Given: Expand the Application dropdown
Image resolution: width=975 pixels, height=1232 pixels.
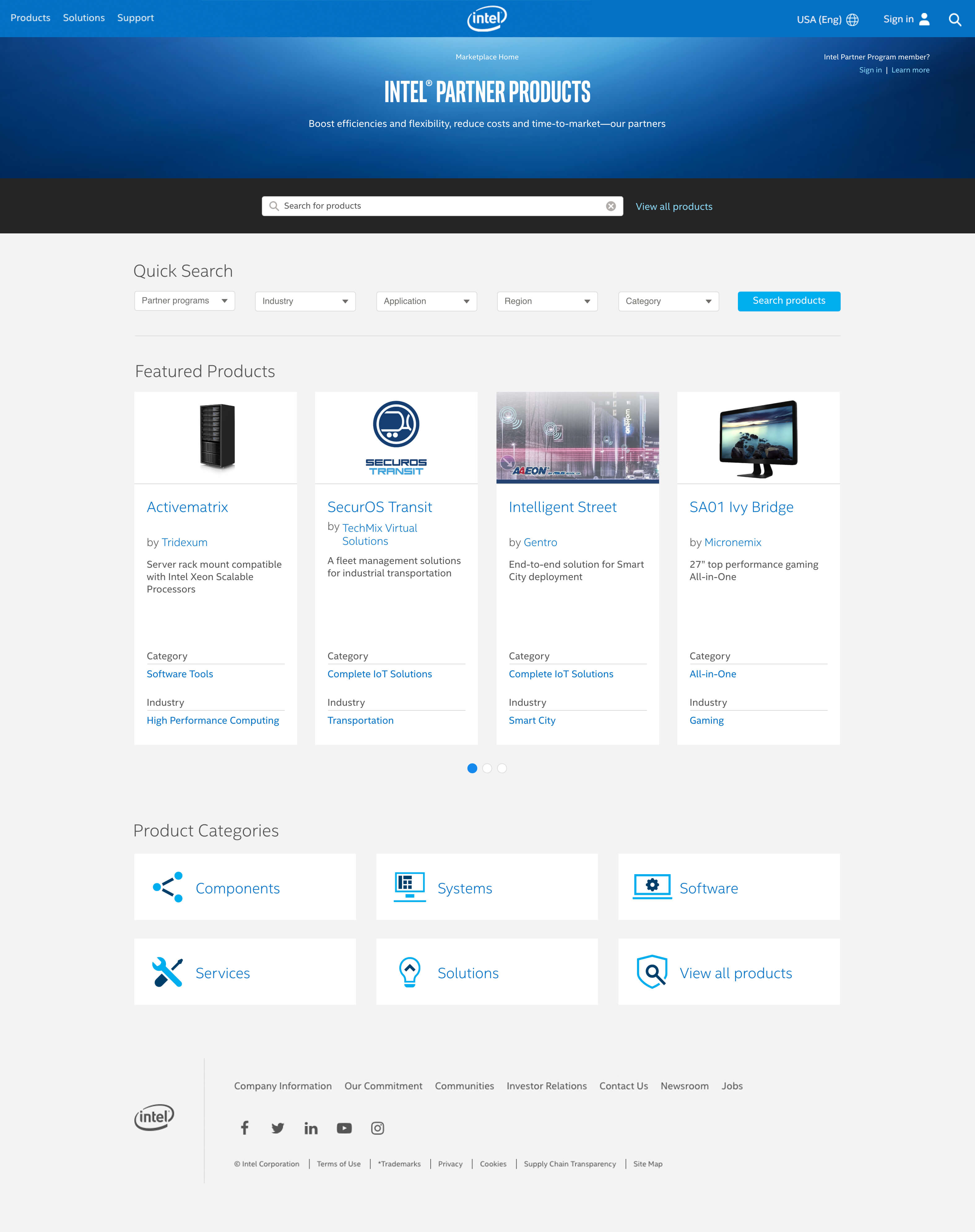Looking at the screenshot, I should (427, 301).
